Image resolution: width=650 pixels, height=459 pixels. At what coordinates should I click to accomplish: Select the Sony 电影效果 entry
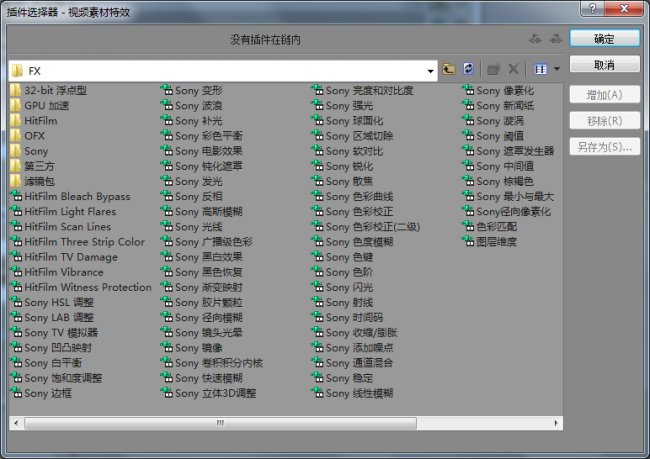(202, 151)
